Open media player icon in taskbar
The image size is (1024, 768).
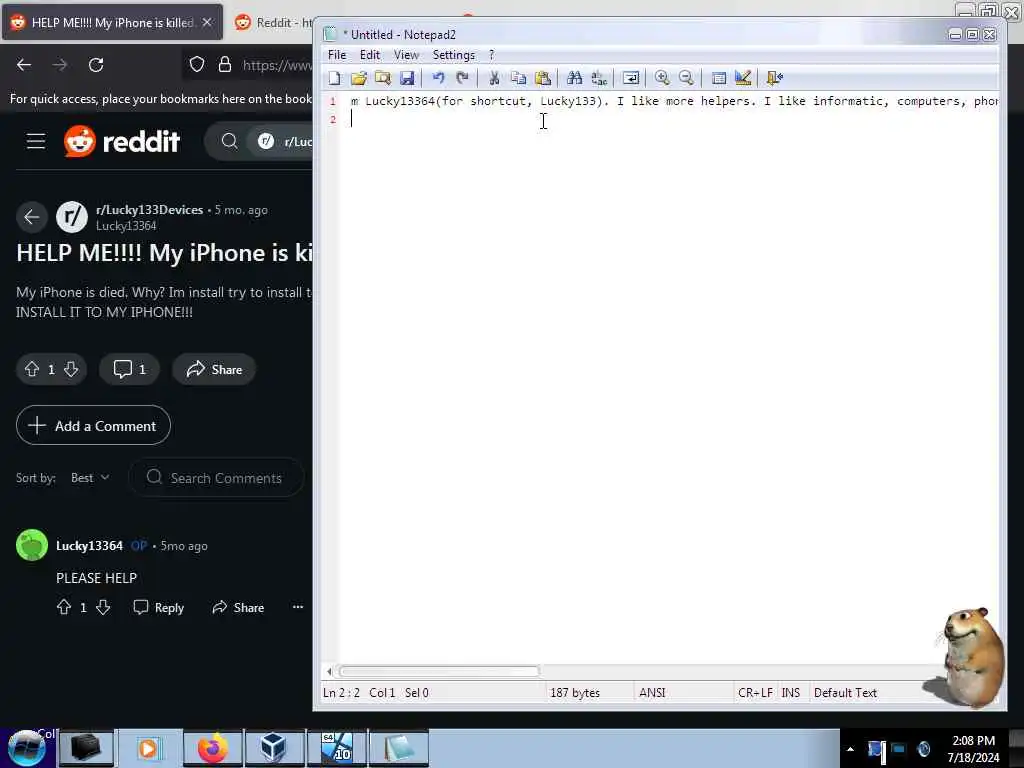(x=148, y=748)
